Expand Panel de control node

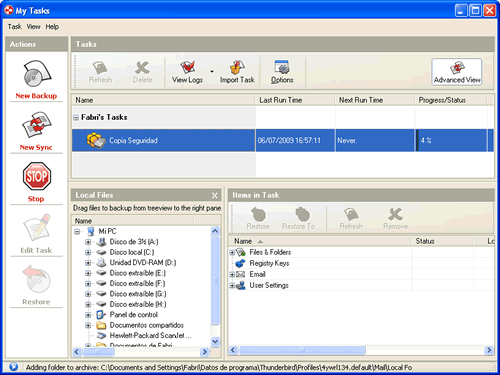coord(88,315)
